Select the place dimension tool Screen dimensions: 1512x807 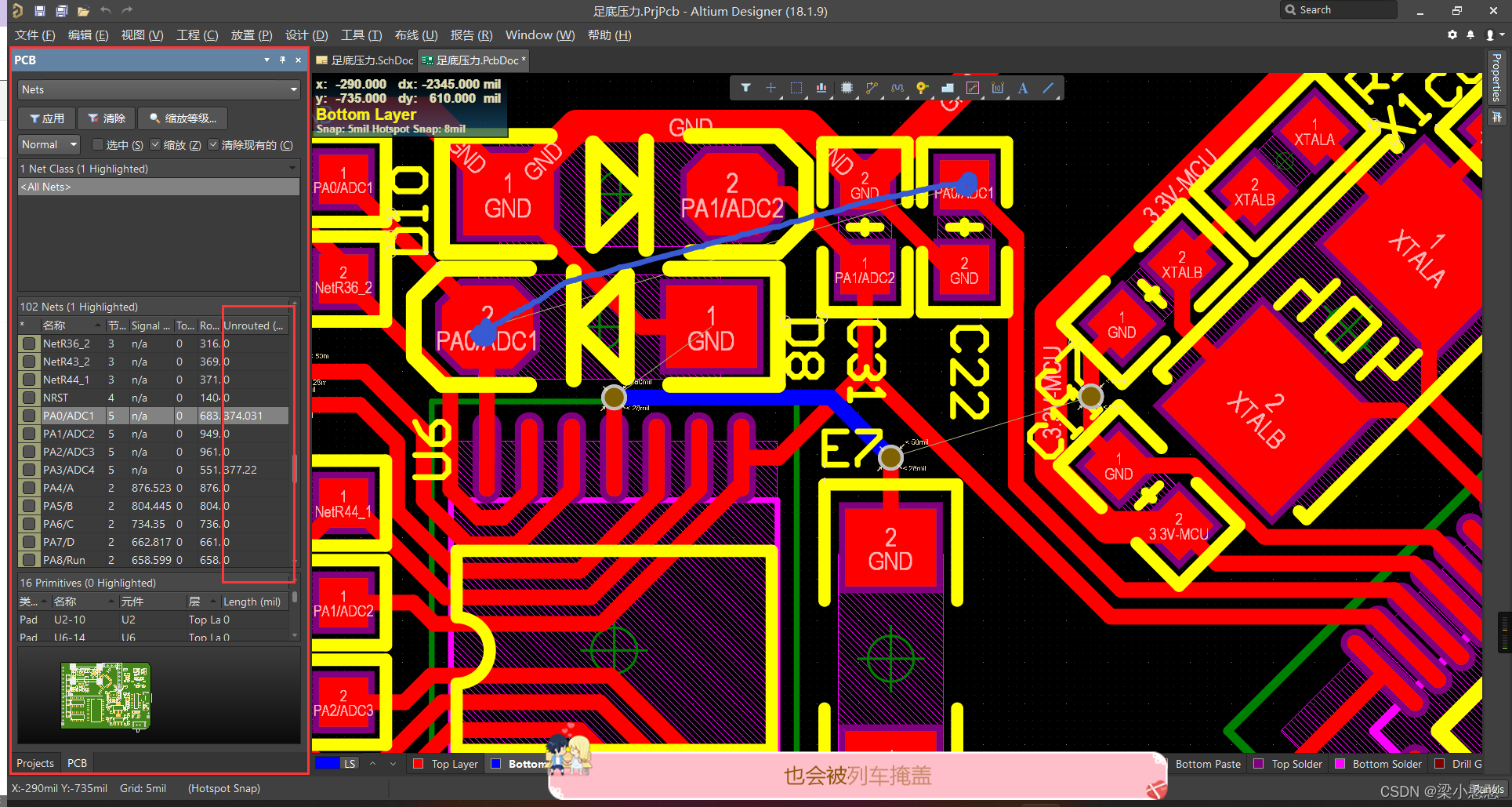pyautogui.click(x=997, y=89)
